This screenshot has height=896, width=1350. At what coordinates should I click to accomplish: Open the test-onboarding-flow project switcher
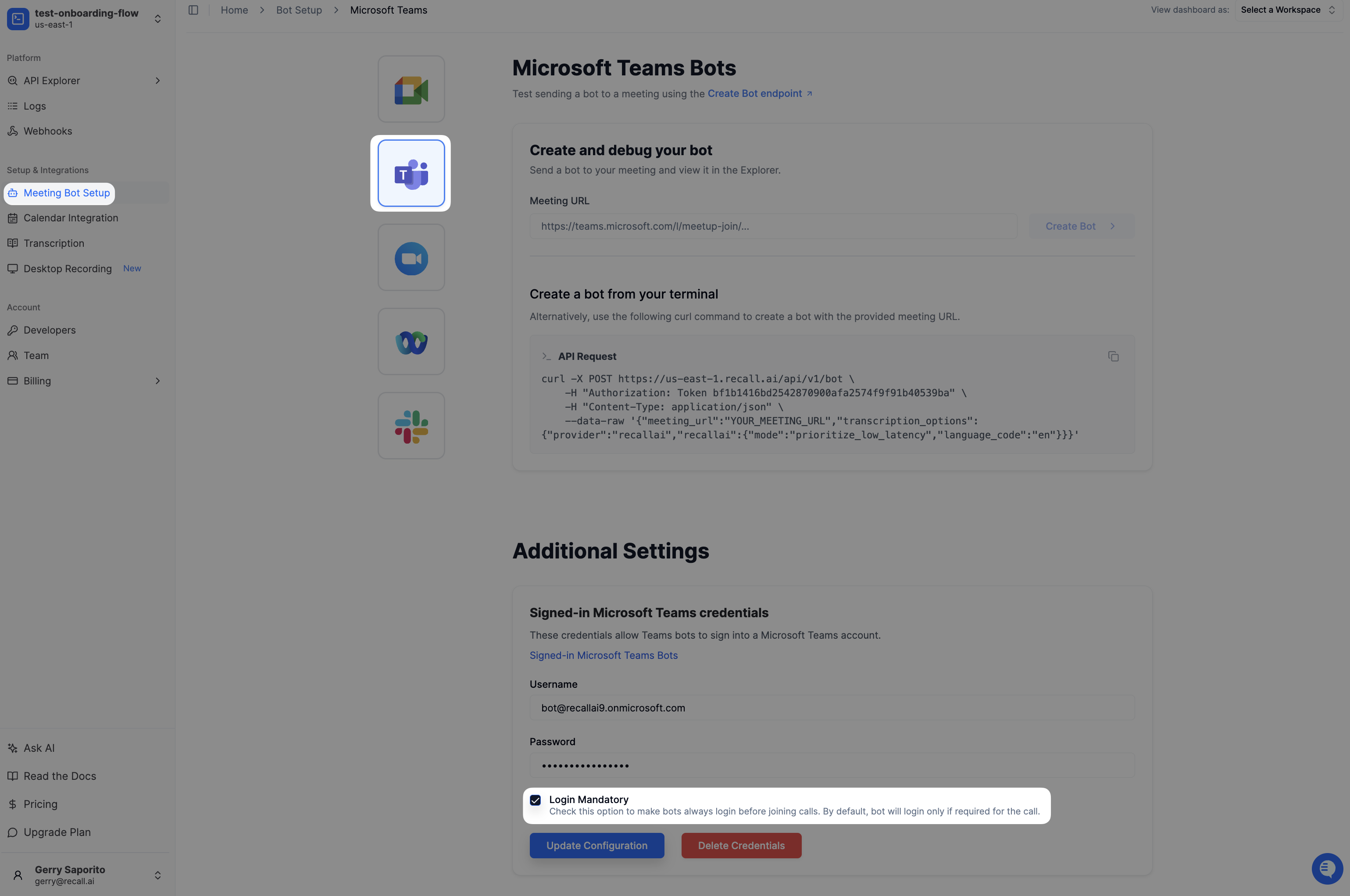coord(86,18)
